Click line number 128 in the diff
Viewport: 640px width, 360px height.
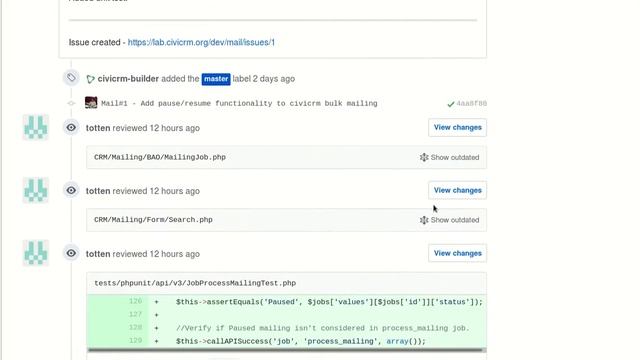136,327
